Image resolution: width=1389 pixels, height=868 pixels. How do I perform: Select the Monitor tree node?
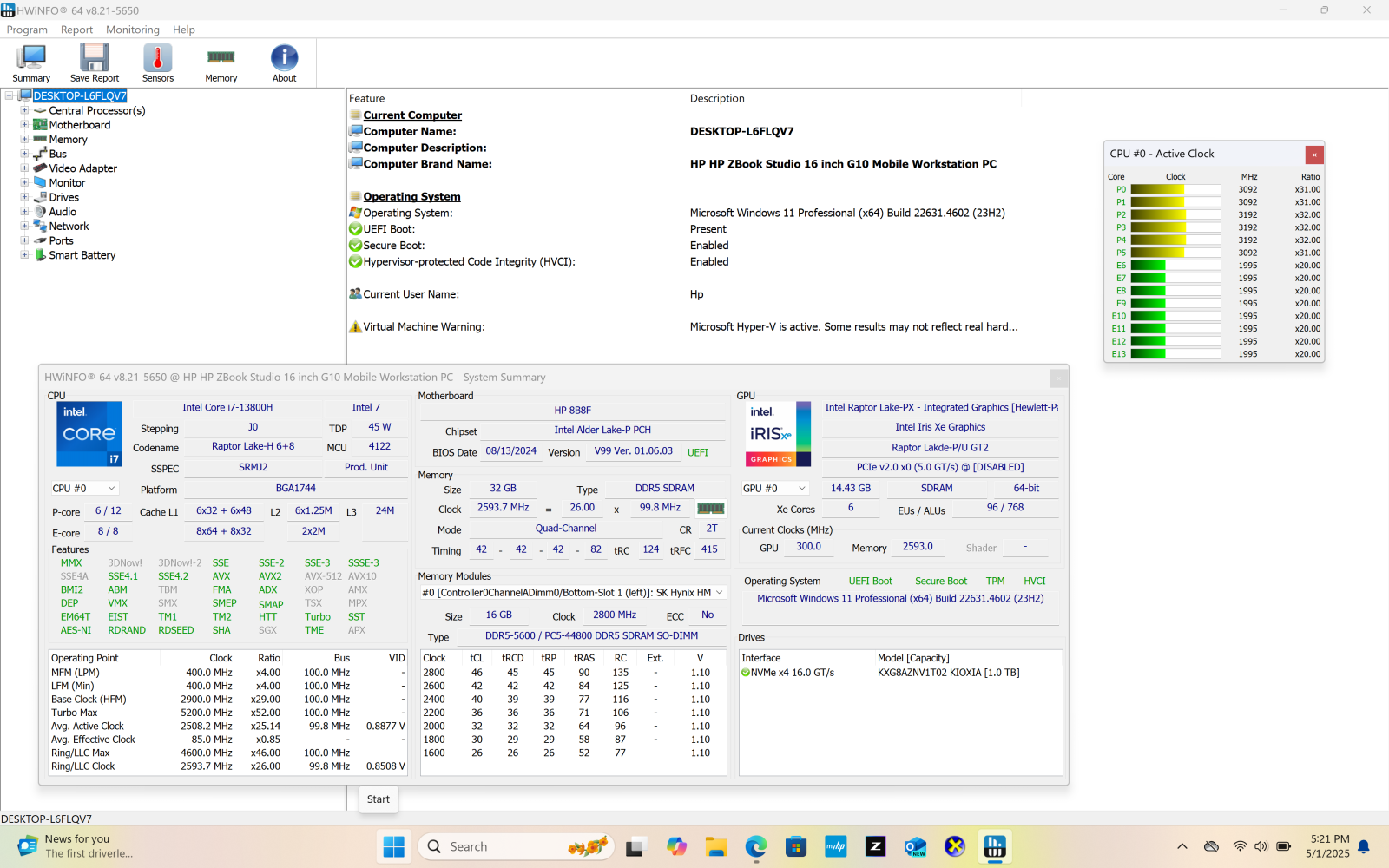pyautogui.click(x=67, y=183)
